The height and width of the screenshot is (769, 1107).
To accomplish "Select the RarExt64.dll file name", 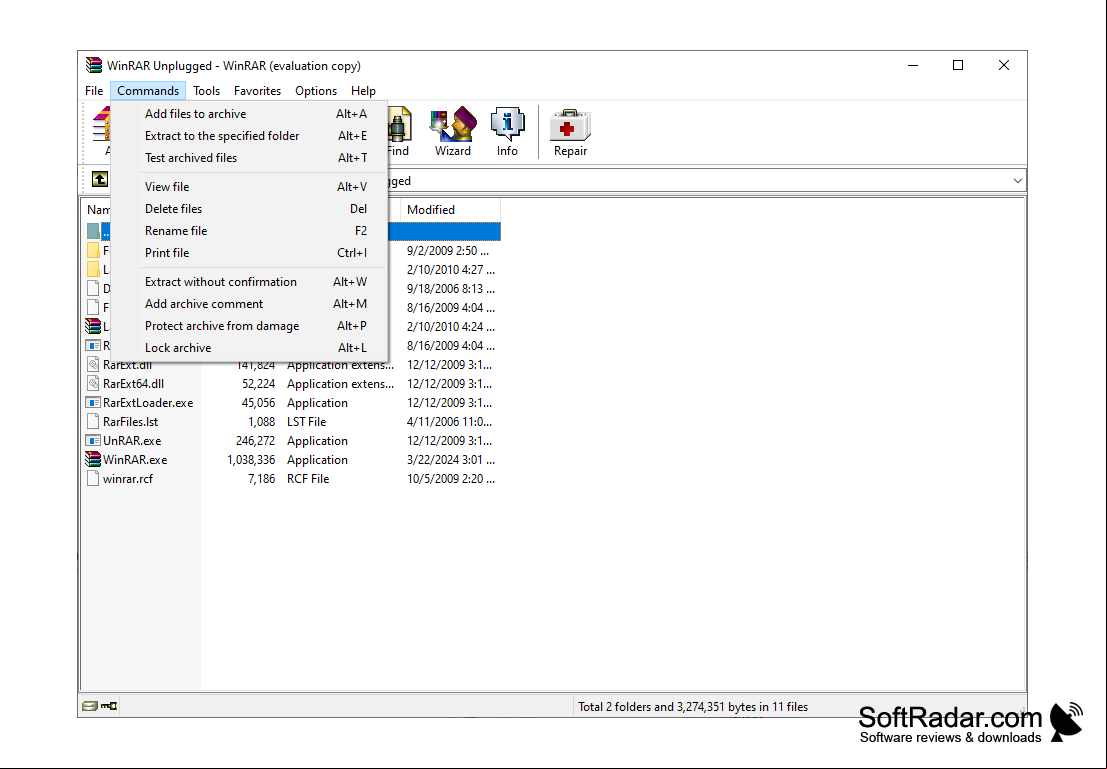I will [133, 383].
